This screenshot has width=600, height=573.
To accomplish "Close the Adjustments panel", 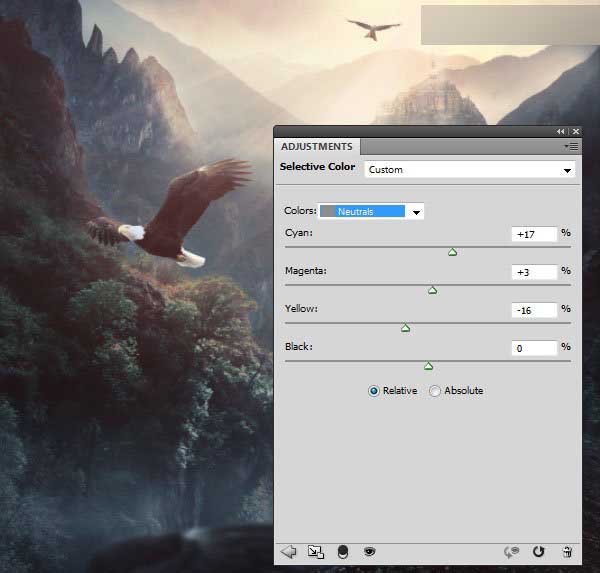I will 576,131.
